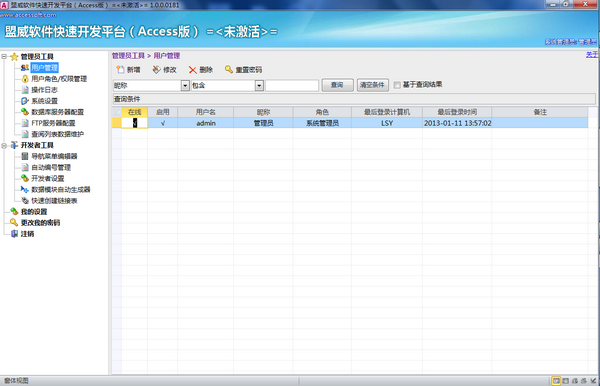Open the www.accessoft.com link
This screenshot has height=386, width=600.
coord(28,15)
